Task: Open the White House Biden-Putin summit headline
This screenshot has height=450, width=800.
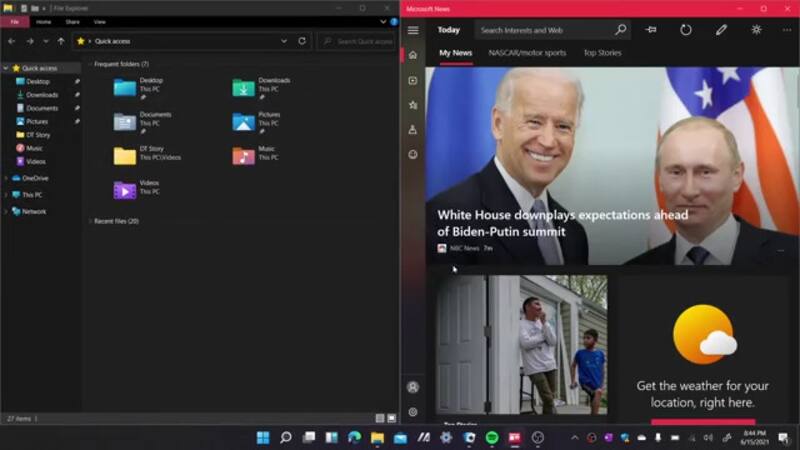Action: click(562, 223)
